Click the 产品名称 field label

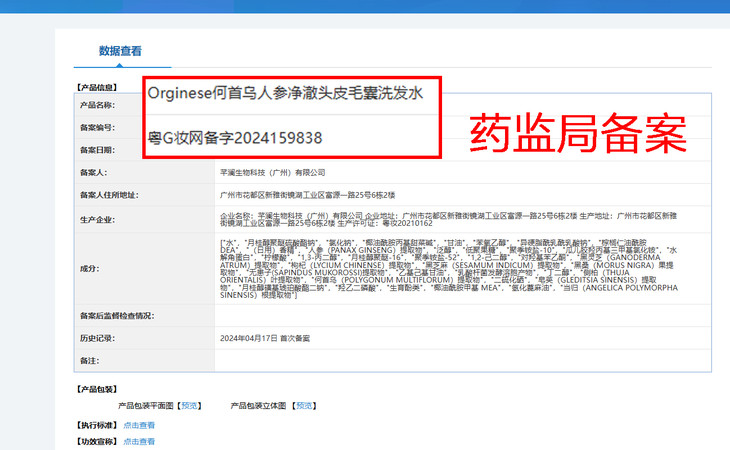[x=97, y=104]
